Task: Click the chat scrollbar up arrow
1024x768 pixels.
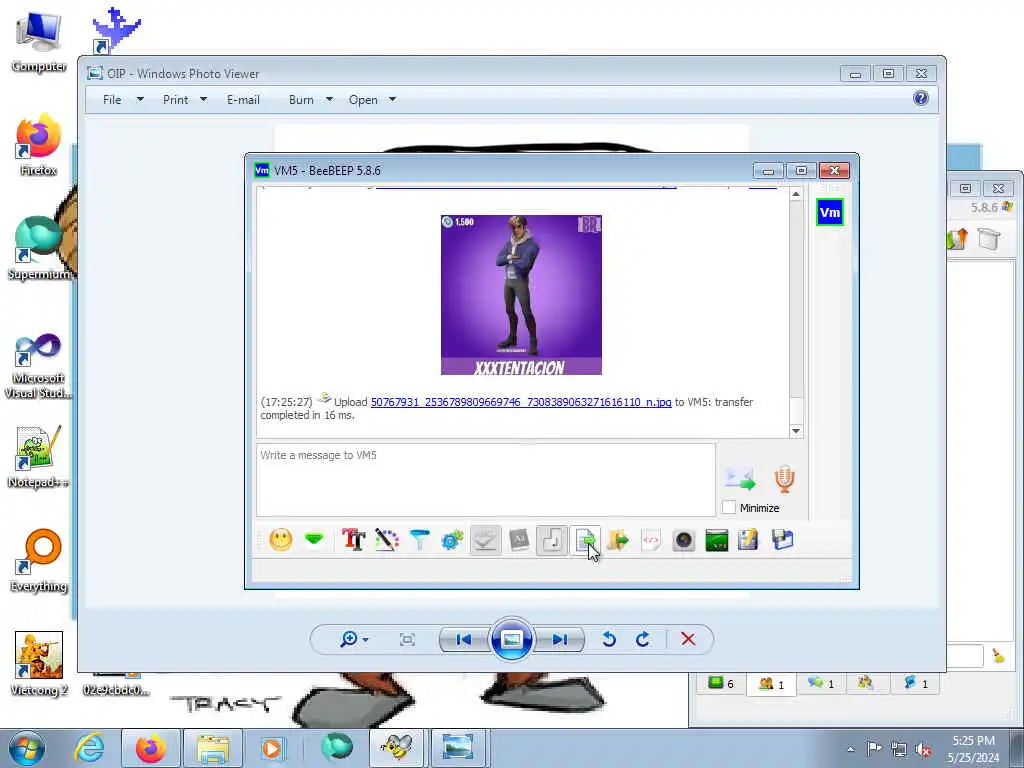Action: click(x=795, y=194)
